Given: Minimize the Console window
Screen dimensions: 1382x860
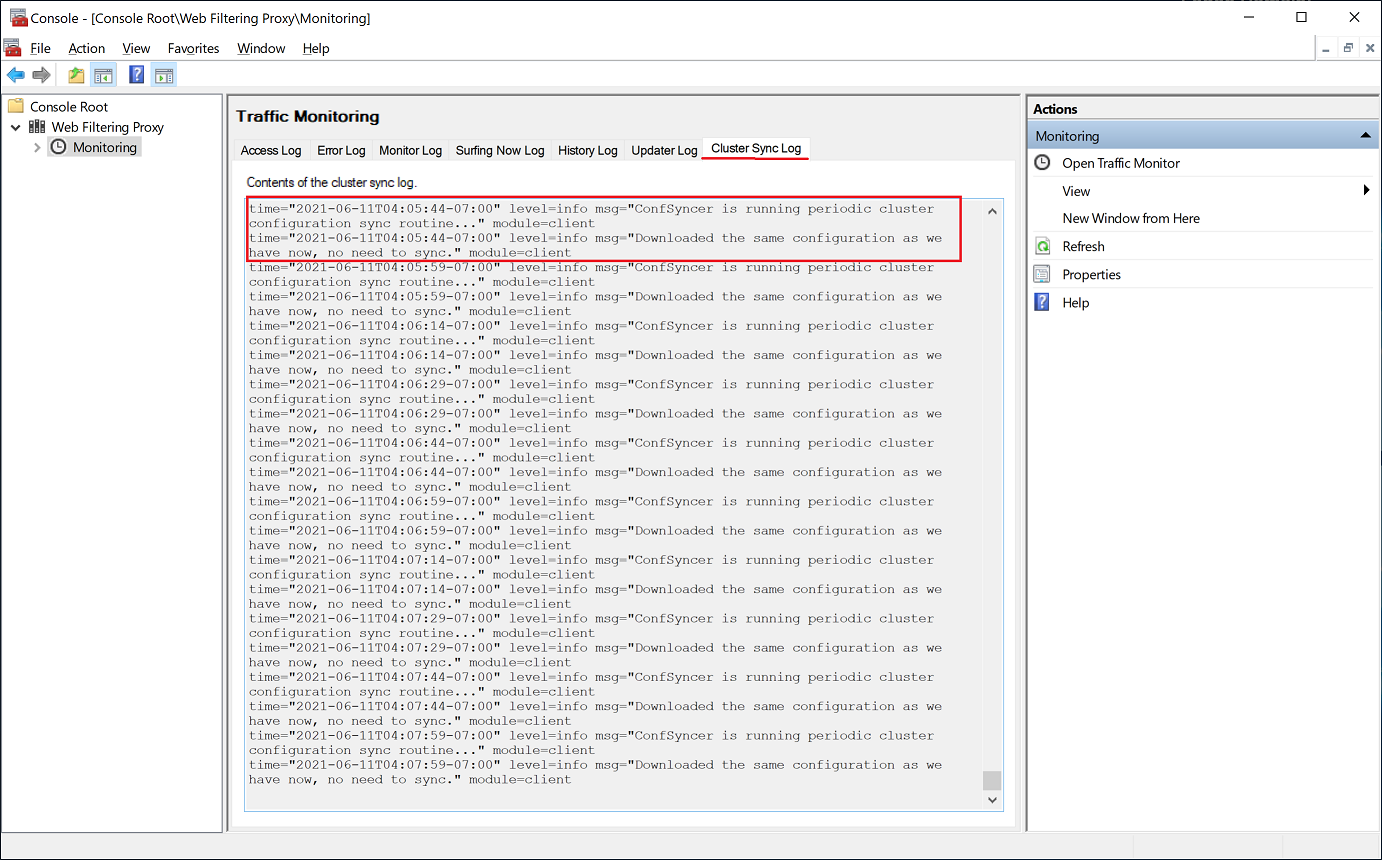Looking at the screenshot, I should pyautogui.click(x=1247, y=17).
